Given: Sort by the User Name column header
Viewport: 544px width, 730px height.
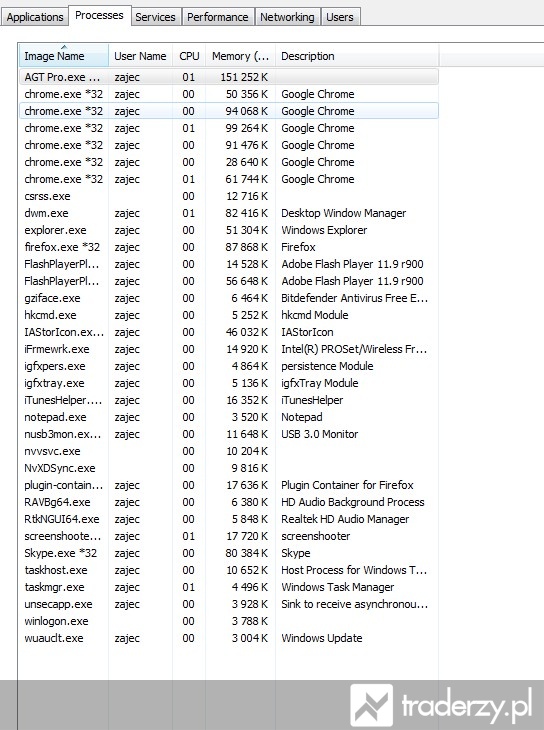Looking at the screenshot, I should [140, 56].
